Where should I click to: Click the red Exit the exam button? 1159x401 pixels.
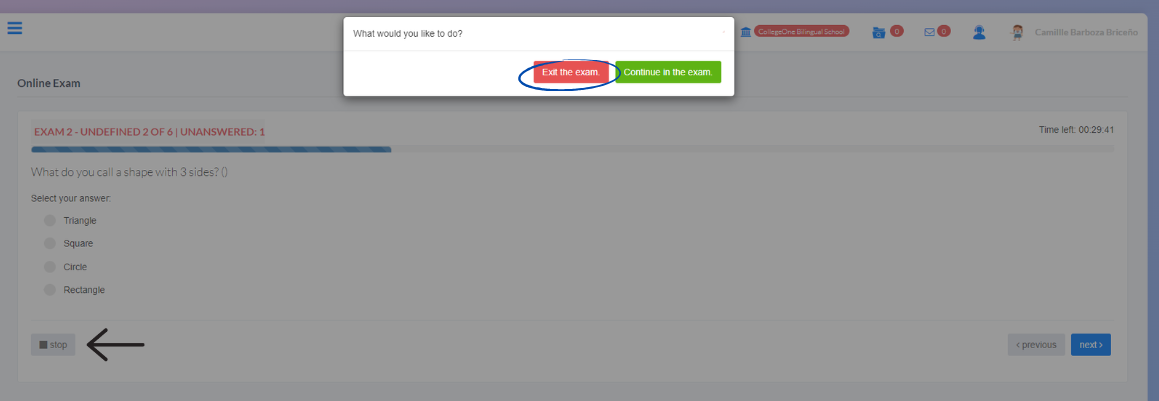coord(571,72)
